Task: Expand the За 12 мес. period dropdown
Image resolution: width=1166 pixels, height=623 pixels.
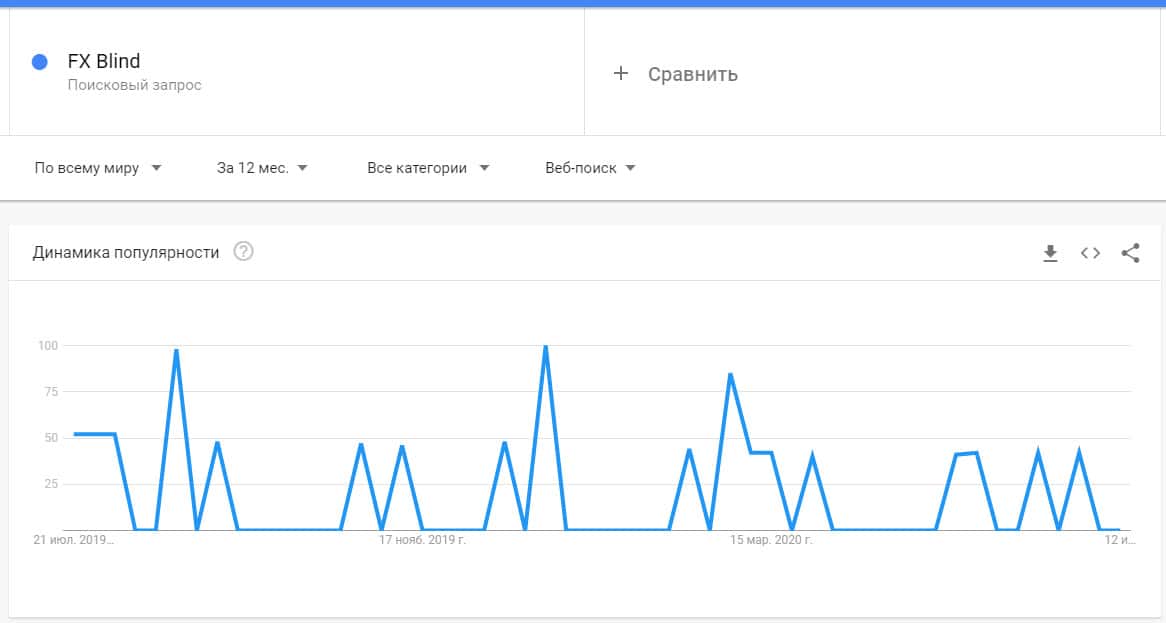Action: [x=262, y=168]
